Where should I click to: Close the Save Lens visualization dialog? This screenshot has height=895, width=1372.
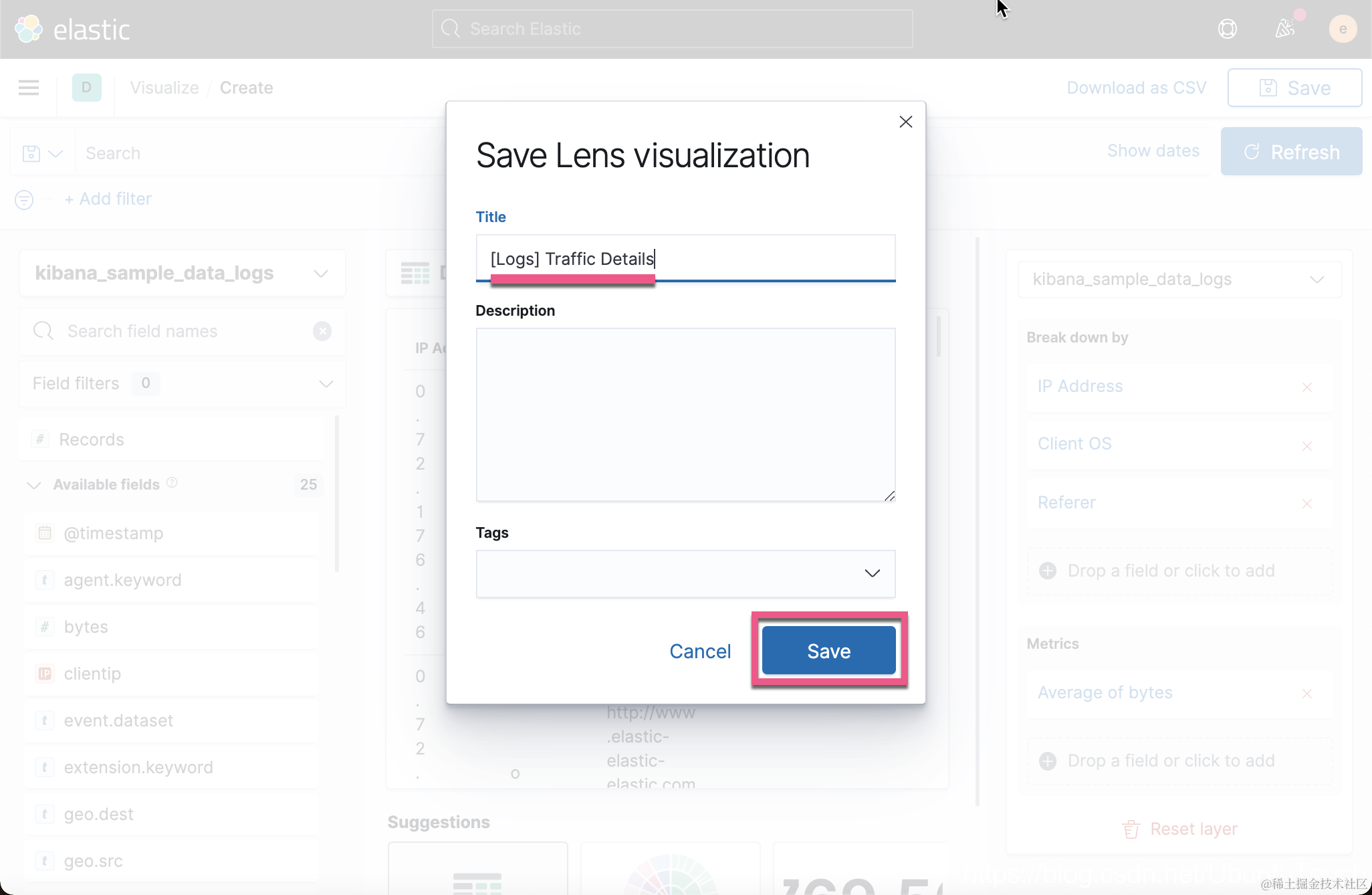pyautogui.click(x=905, y=122)
